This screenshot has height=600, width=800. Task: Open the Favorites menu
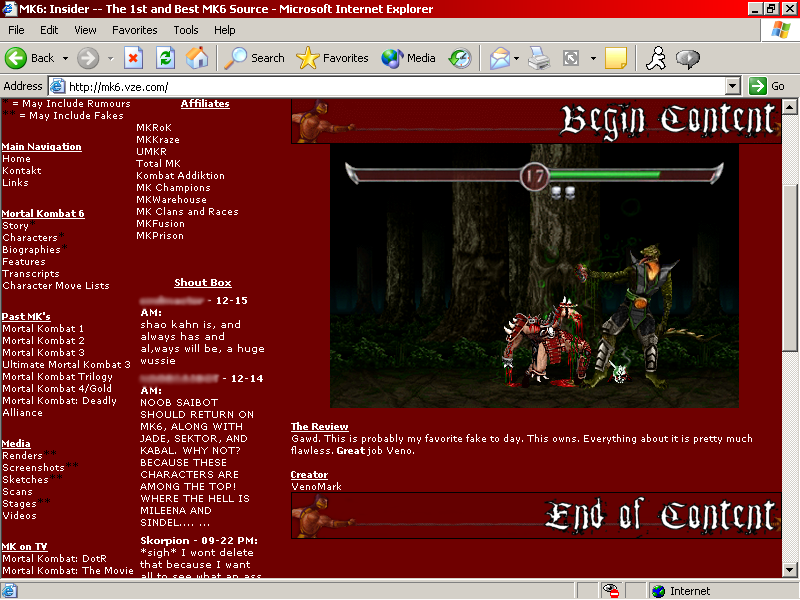(135, 30)
